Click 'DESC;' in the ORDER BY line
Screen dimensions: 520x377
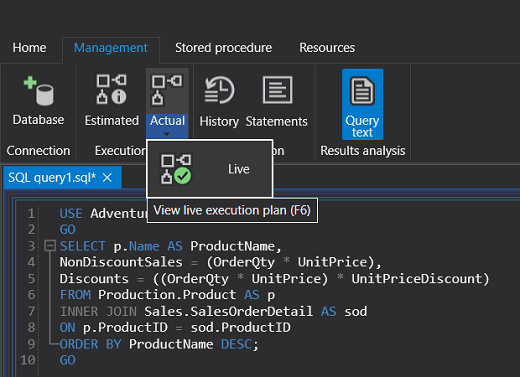240,344
